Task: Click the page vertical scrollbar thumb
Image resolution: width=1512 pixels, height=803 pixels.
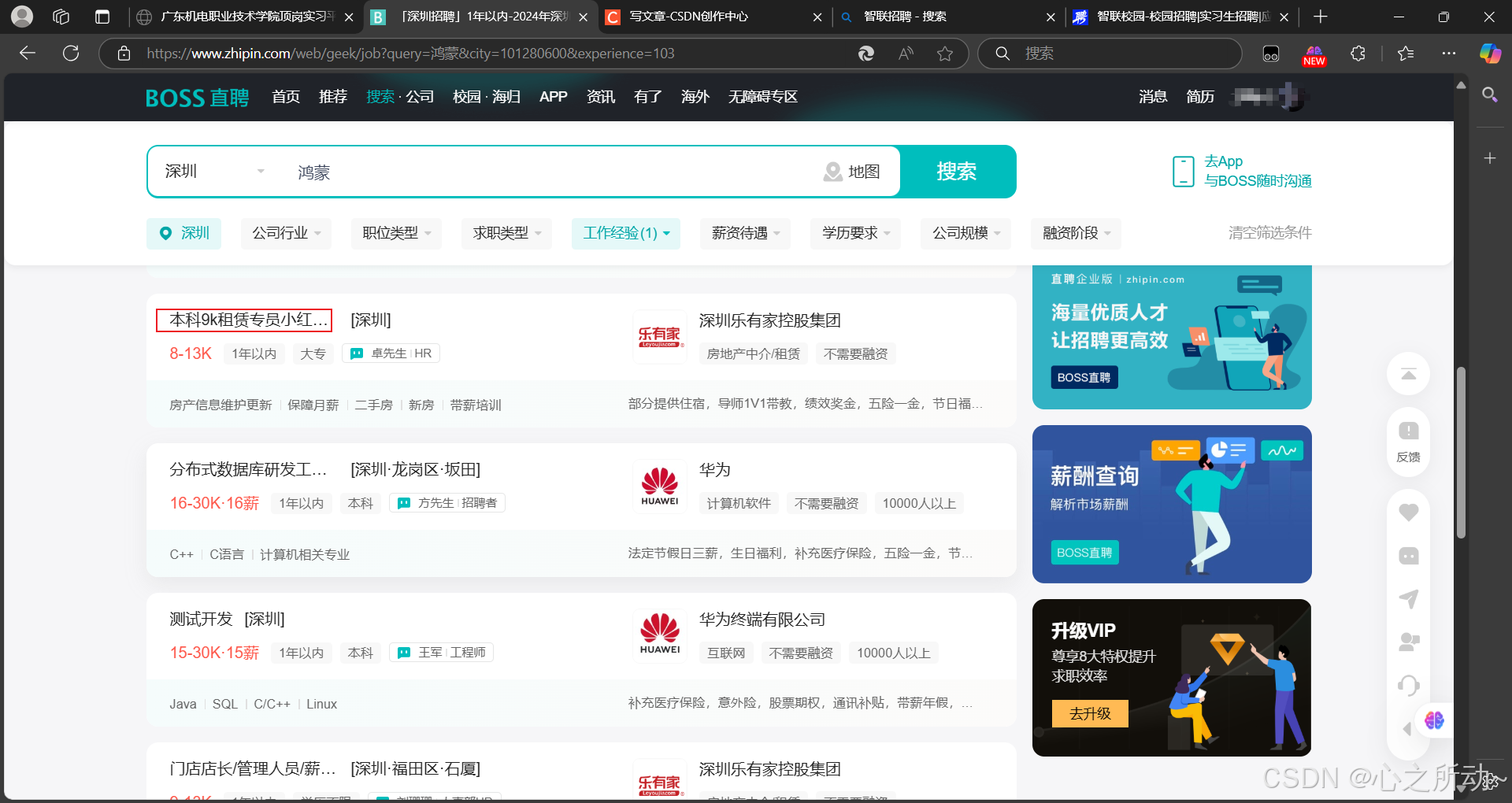Action: tap(1461, 453)
